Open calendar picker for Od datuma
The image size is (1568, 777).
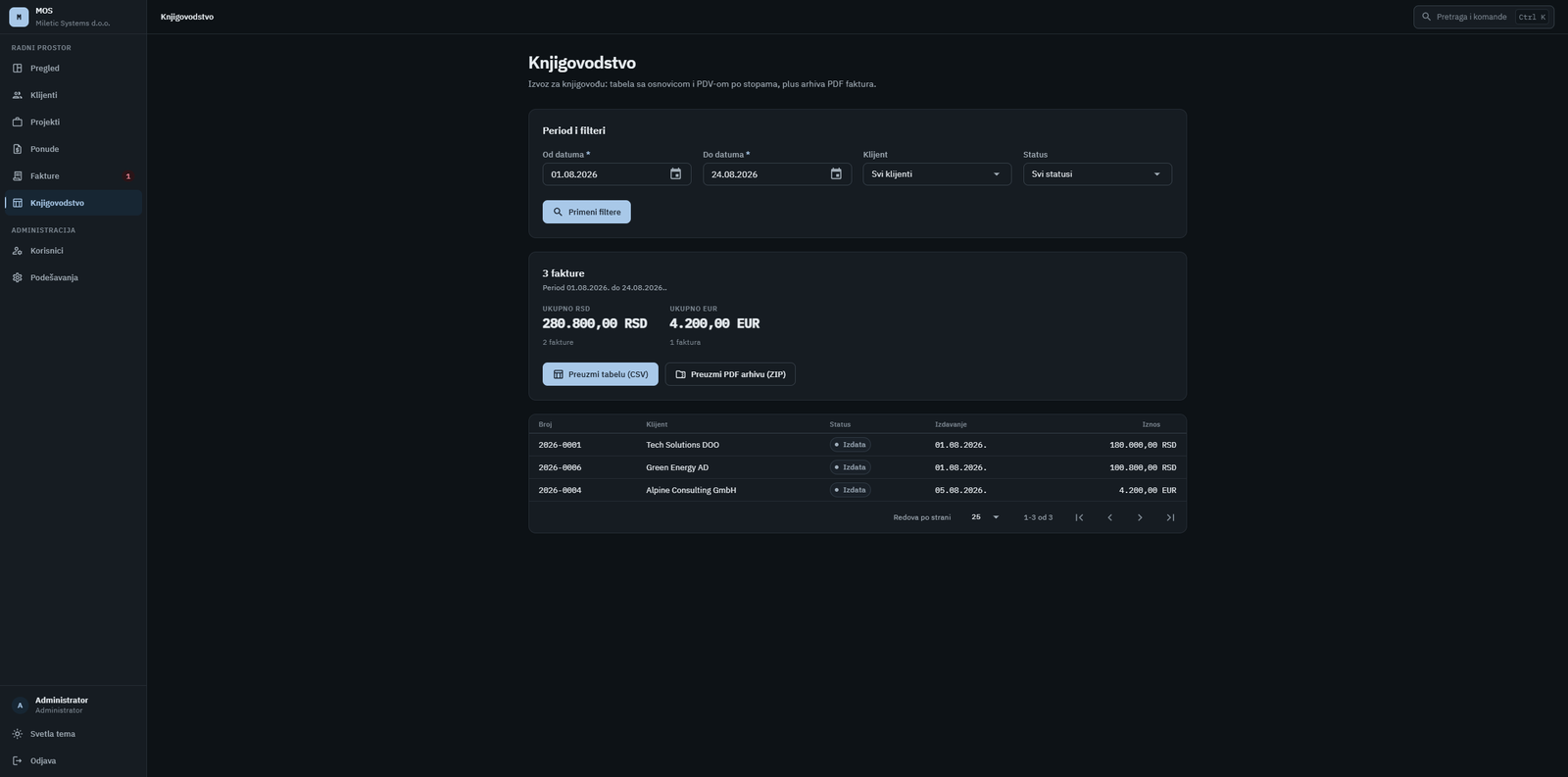tap(675, 174)
